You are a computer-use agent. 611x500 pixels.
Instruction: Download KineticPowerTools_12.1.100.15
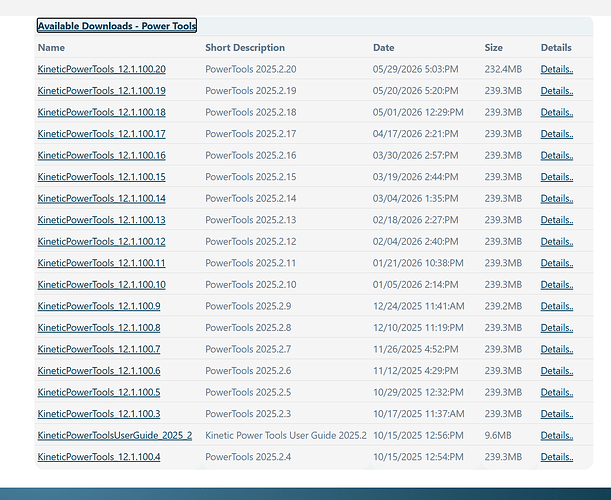click(101, 177)
